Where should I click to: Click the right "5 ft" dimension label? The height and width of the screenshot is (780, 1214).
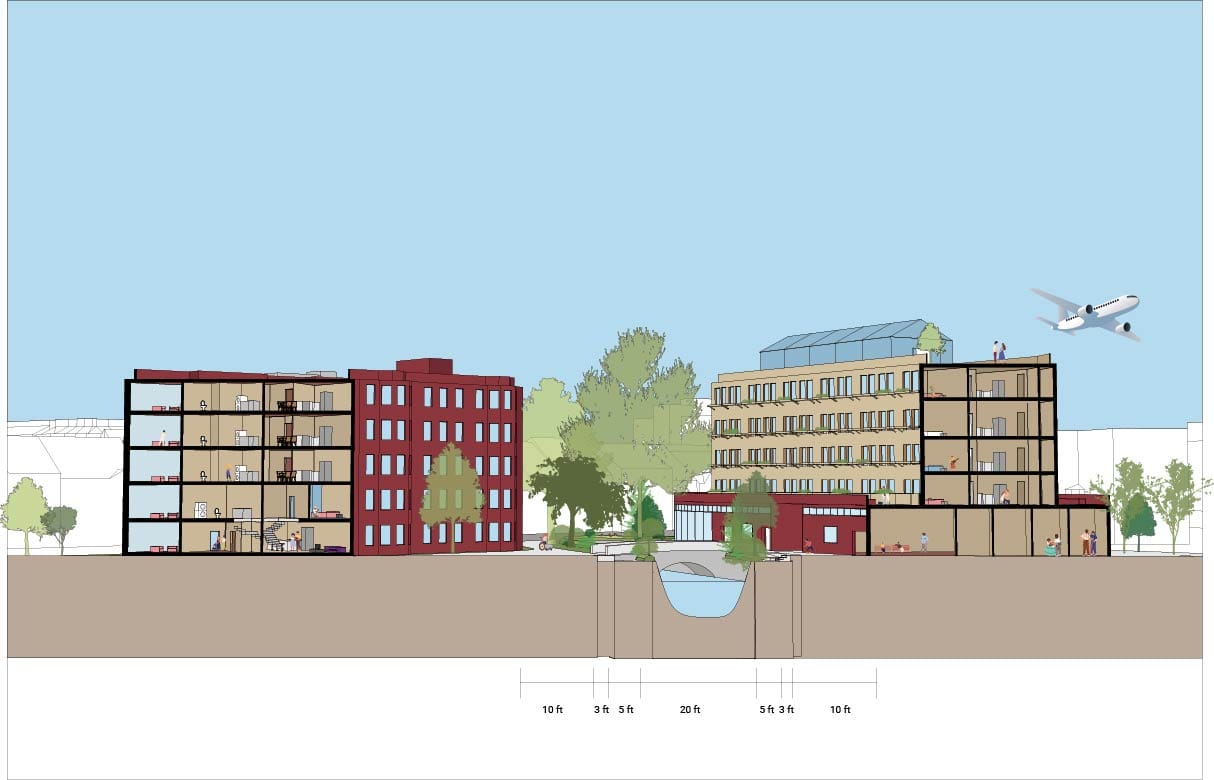pyautogui.click(x=766, y=710)
